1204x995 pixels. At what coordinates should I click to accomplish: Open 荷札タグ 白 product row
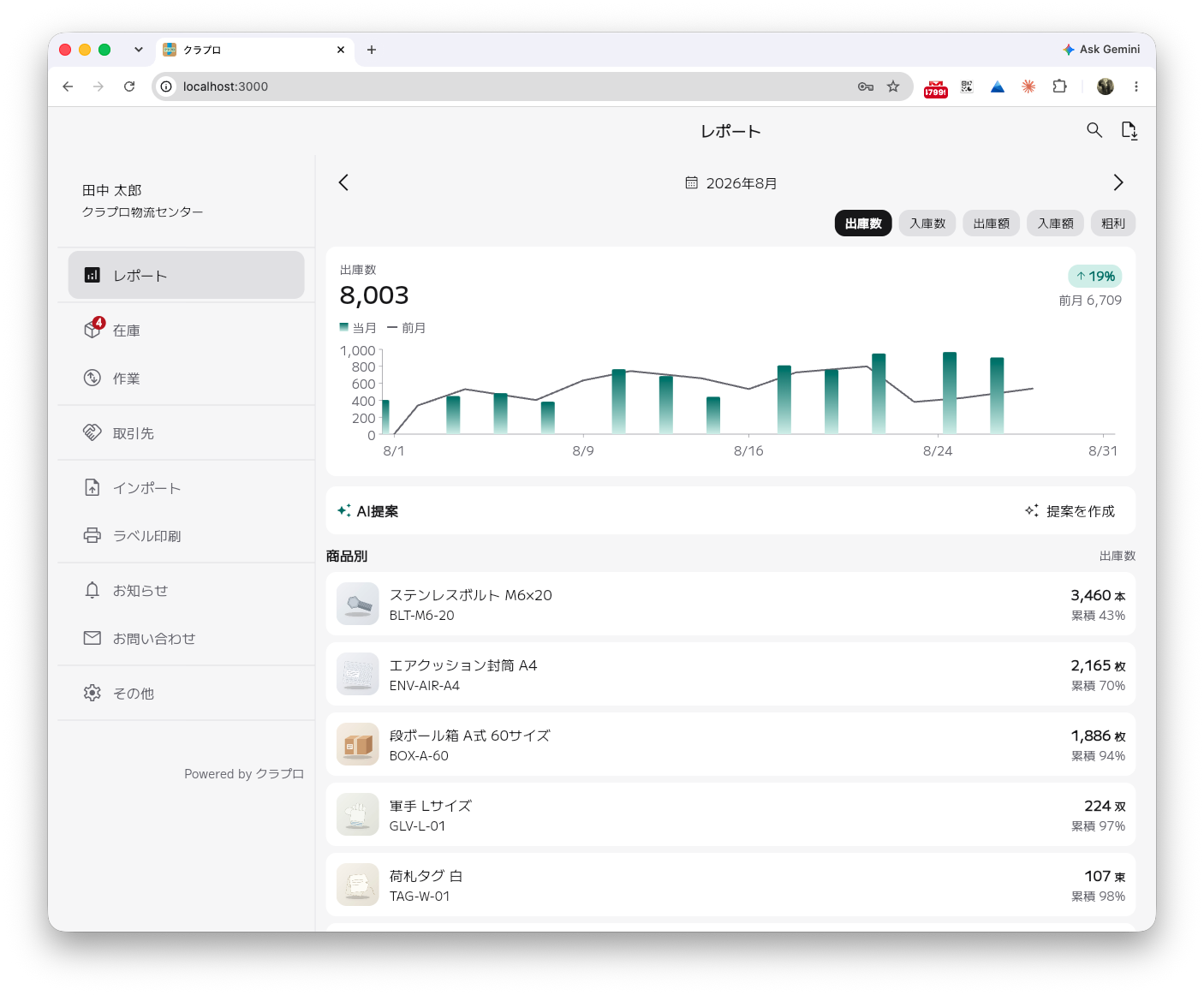point(730,885)
